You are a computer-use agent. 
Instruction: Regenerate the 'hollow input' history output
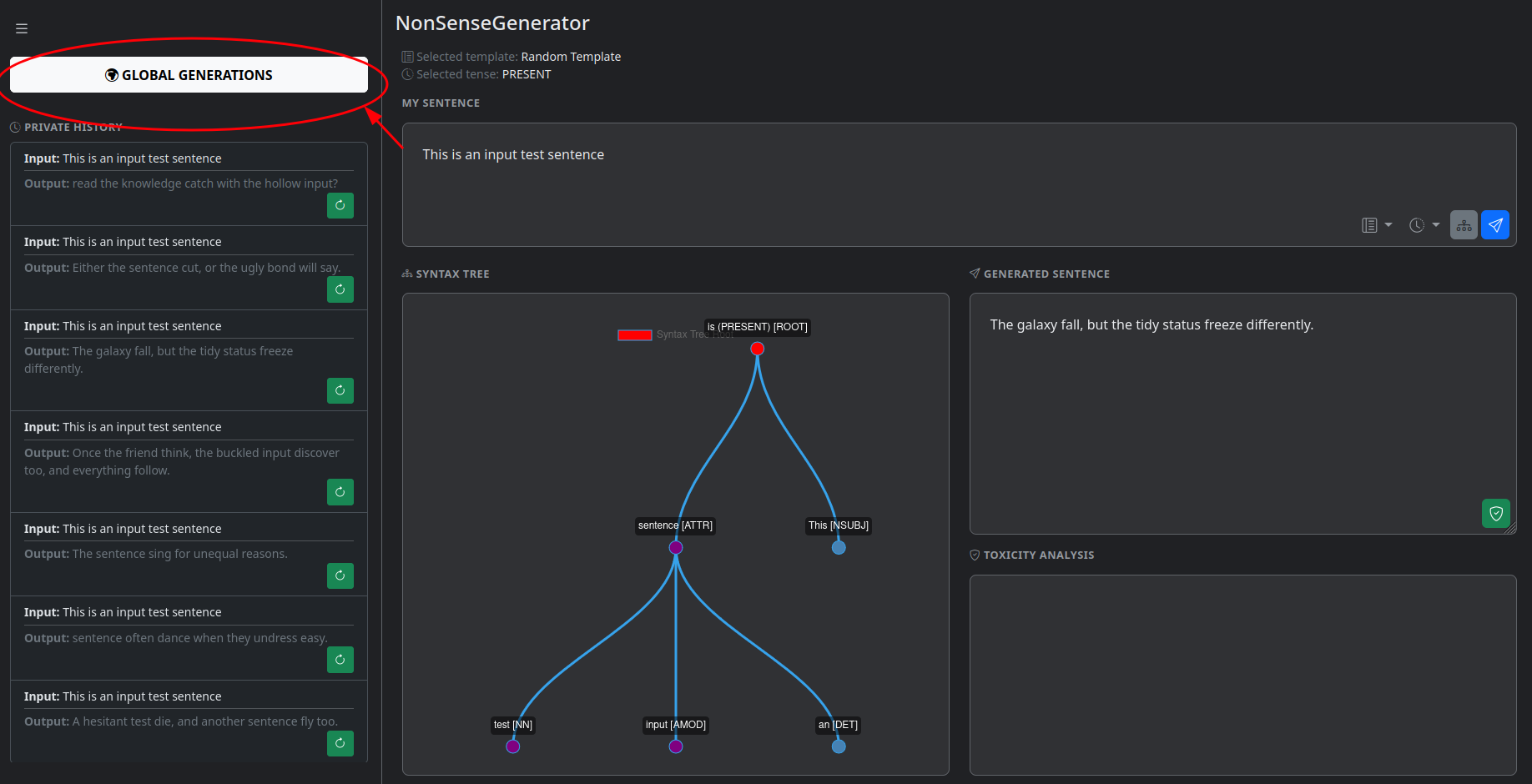(340, 205)
